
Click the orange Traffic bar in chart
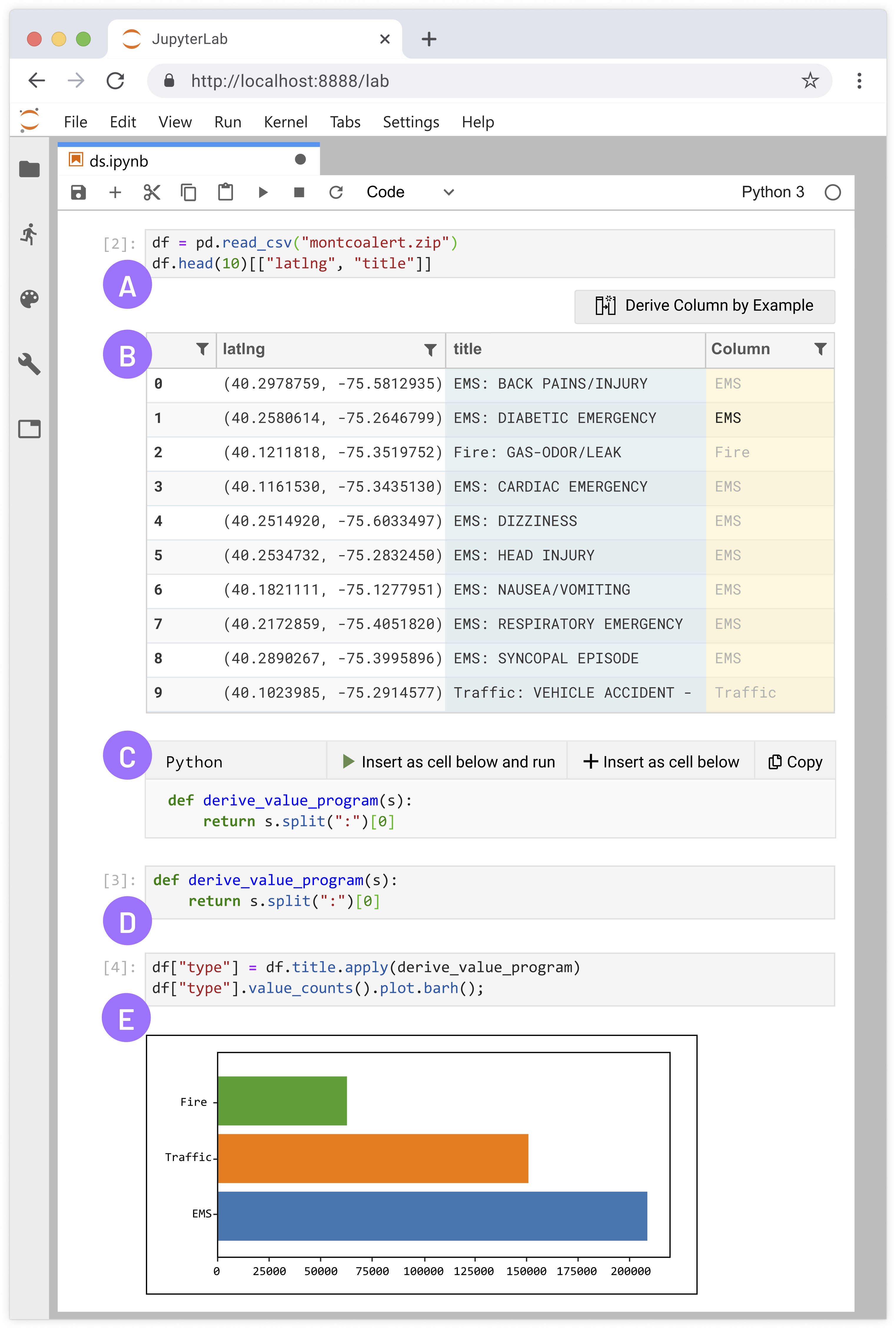point(373,1158)
